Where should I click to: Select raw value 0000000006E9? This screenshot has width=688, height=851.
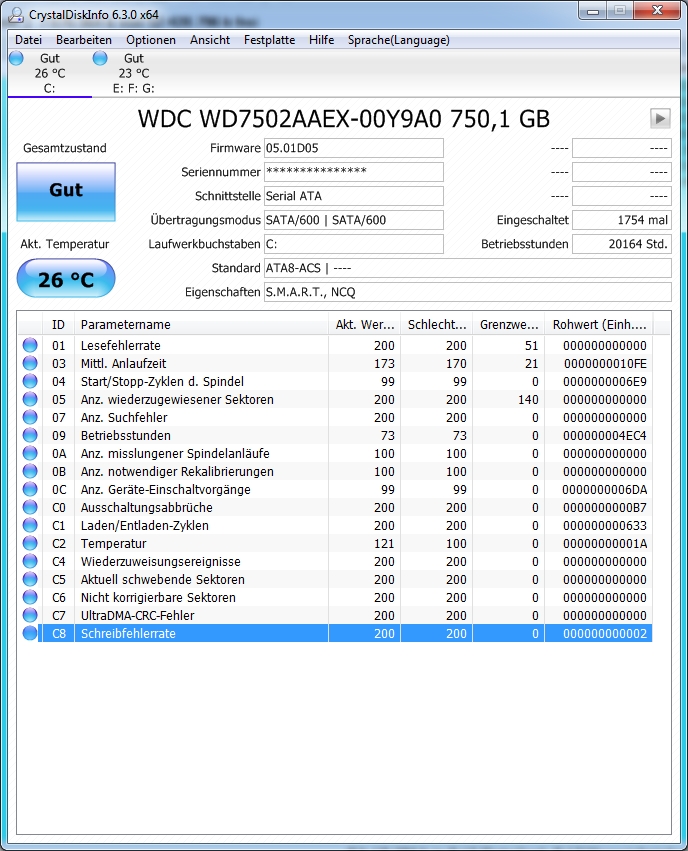coord(604,382)
